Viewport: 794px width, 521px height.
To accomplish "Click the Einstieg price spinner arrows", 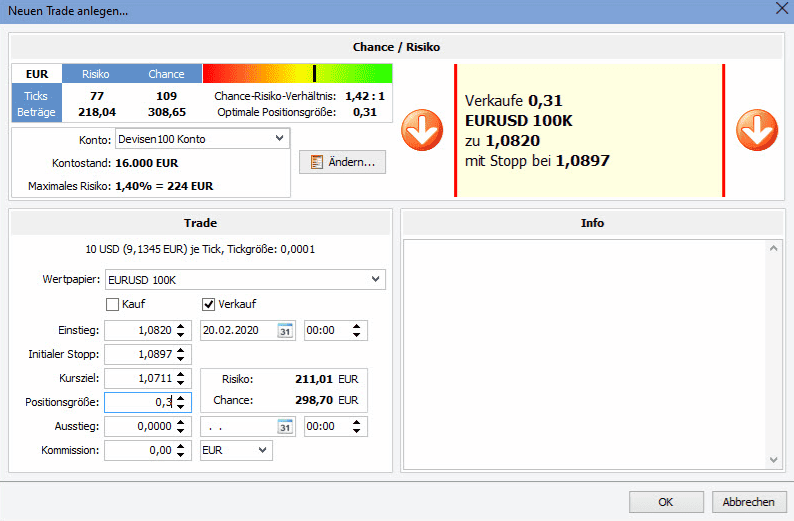I will [x=181, y=330].
